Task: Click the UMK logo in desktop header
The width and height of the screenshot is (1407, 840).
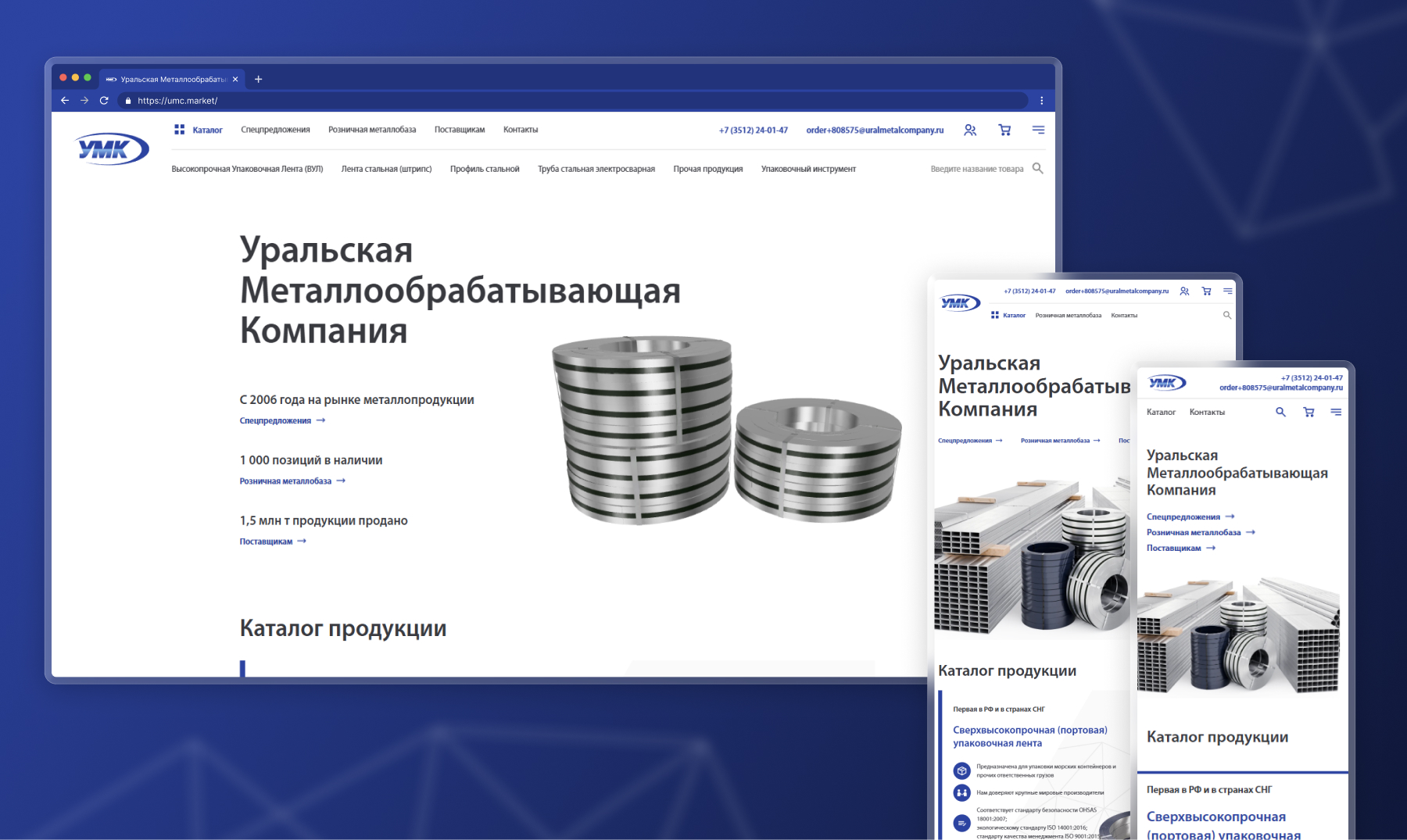Action: [112, 148]
